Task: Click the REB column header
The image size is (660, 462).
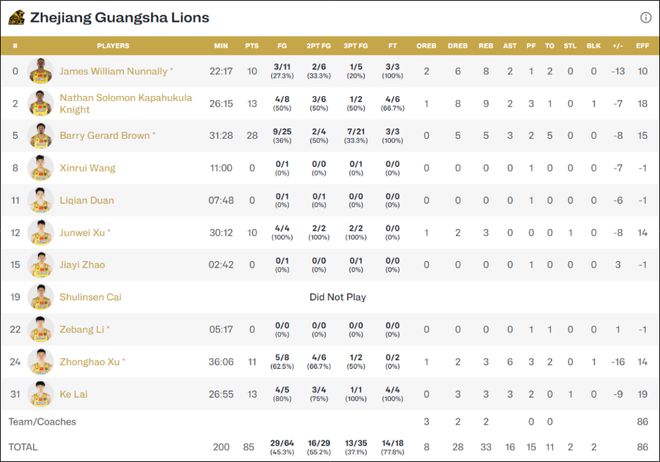Action: tap(486, 46)
